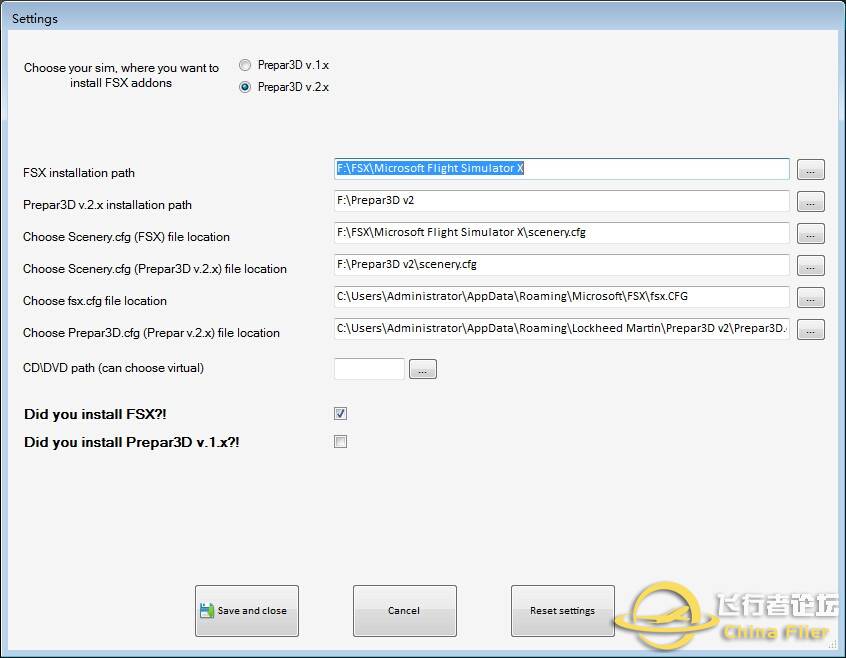Image resolution: width=846 pixels, height=658 pixels.
Task: Click the 'FSX installation path' label
Action: (x=79, y=173)
